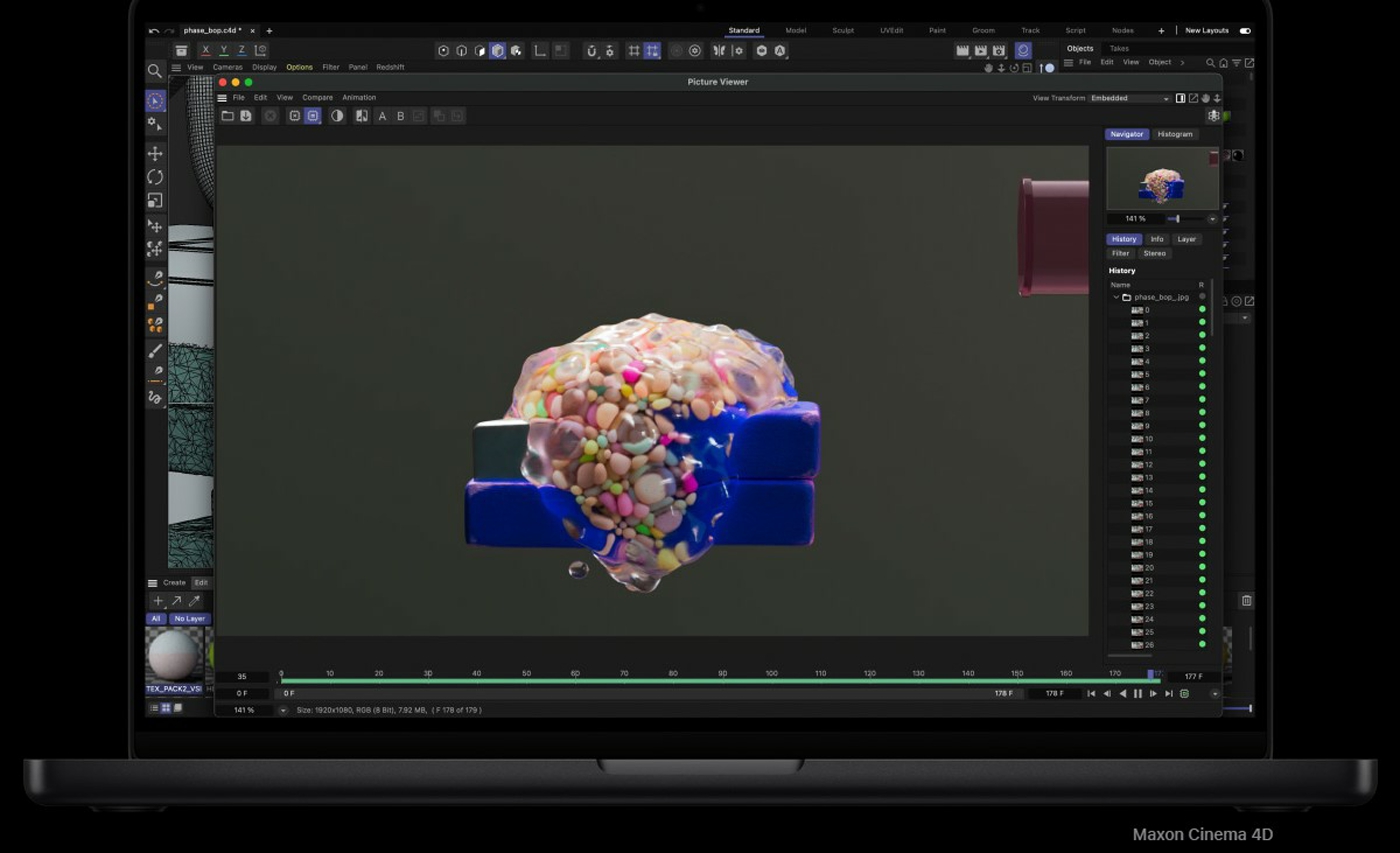
Task: Switch to the Takes tab
Action: pos(1119,48)
